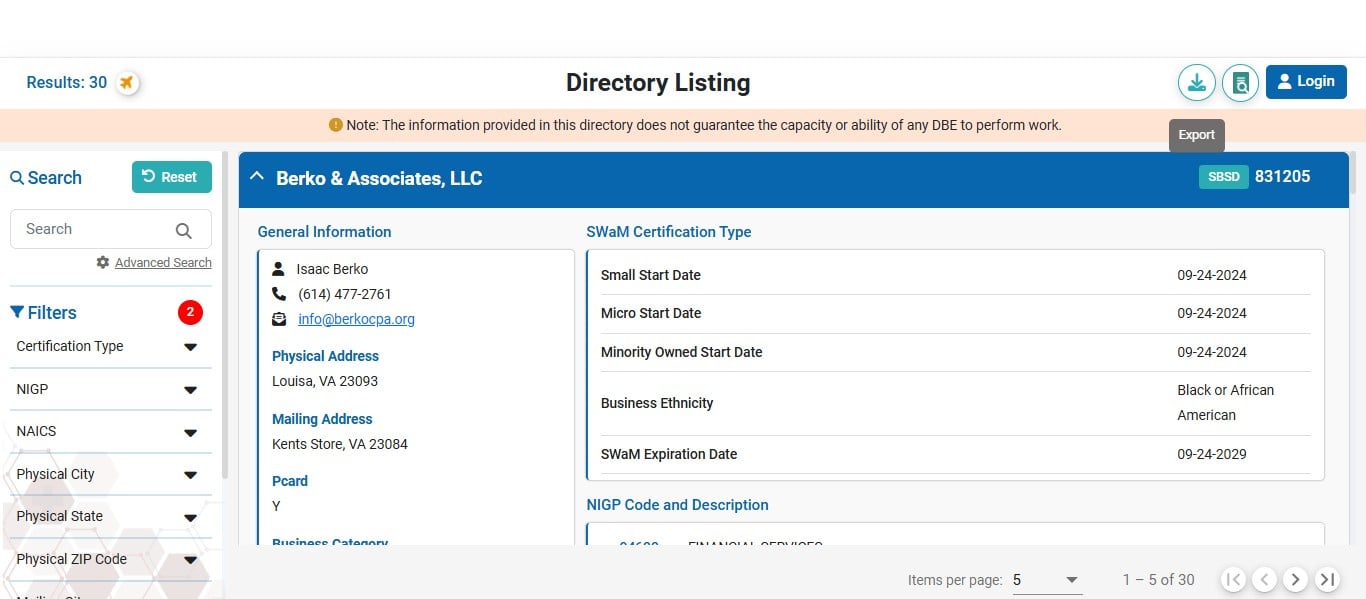Click the Results: 30 text
Screen dimensions: 1366x599
point(66,83)
